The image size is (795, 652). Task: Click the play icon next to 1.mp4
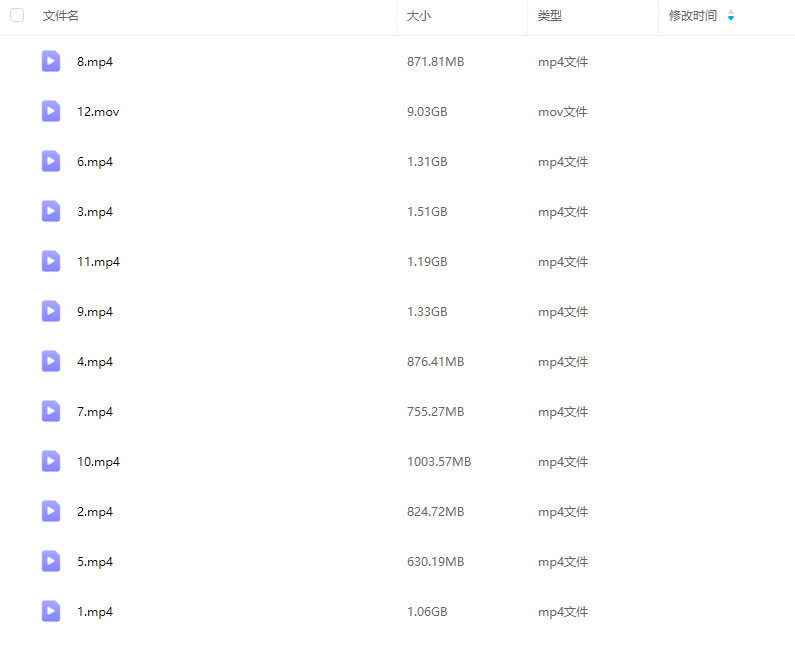pyautogui.click(x=51, y=611)
